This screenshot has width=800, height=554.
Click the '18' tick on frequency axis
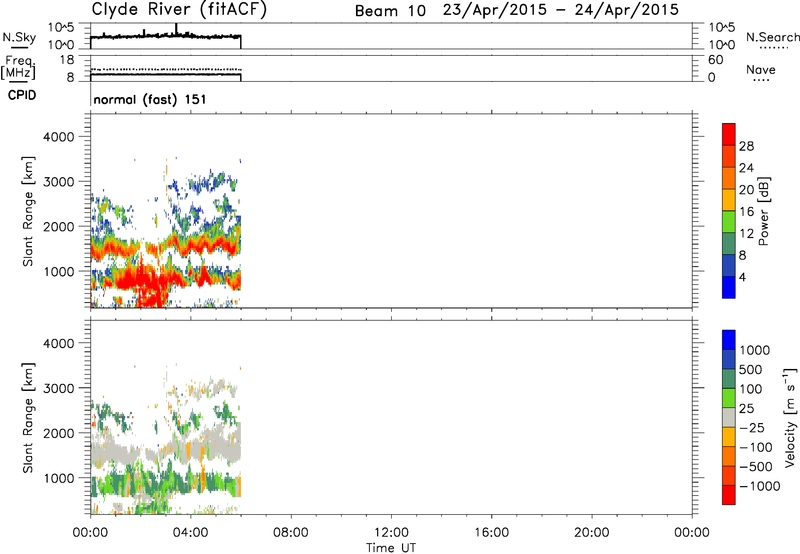pyautogui.click(x=67, y=60)
